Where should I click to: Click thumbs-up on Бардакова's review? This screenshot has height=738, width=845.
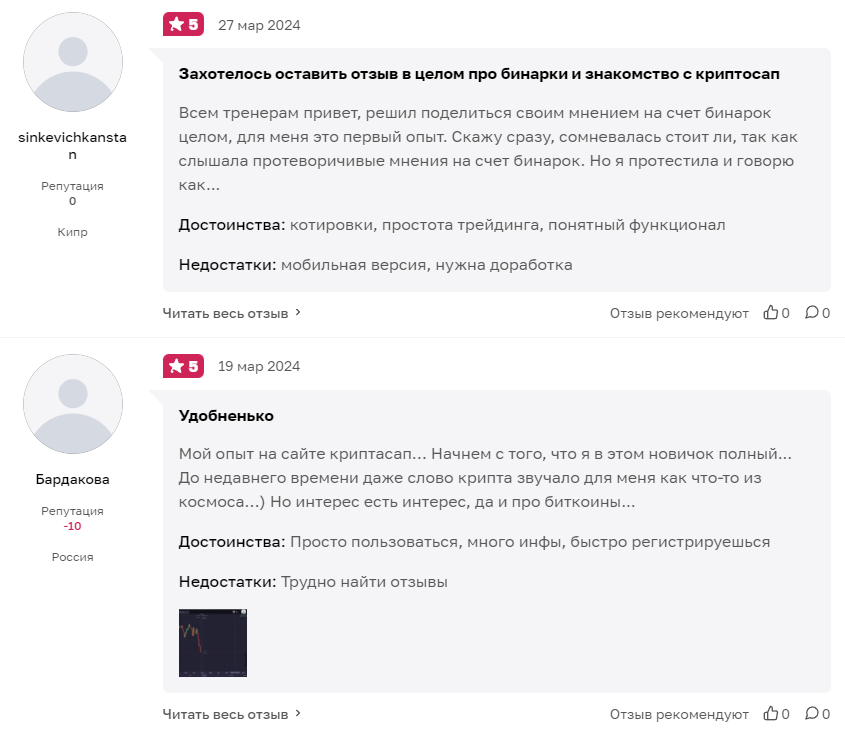pyautogui.click(x=771, y=714)
